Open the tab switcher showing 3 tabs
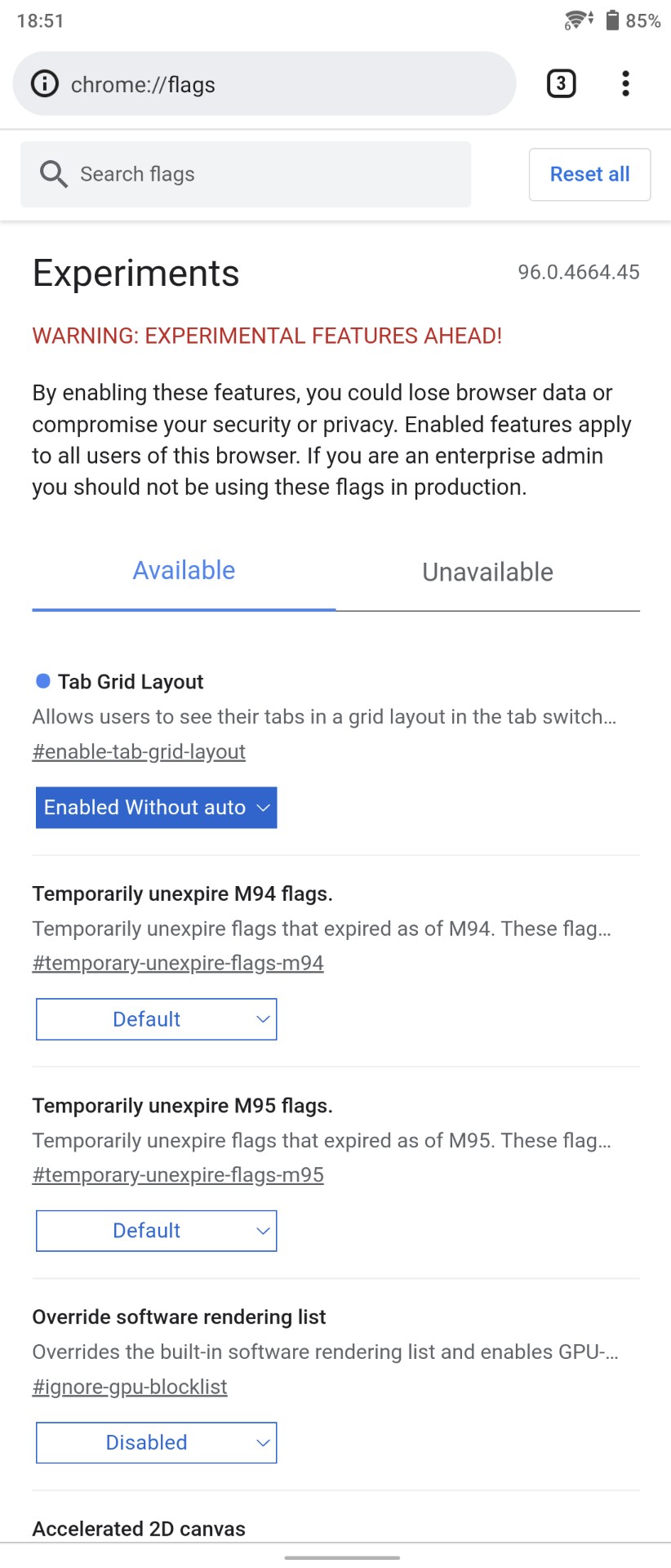The width and height of the screenshot is (671, 1568). pos(561,83)
